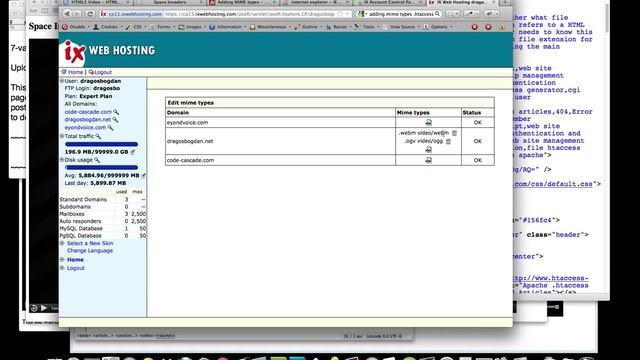Open the Forms menu in web developer toolbar
Image resolution: width=640 pixels, height=360 pixels.
point(161,27)
